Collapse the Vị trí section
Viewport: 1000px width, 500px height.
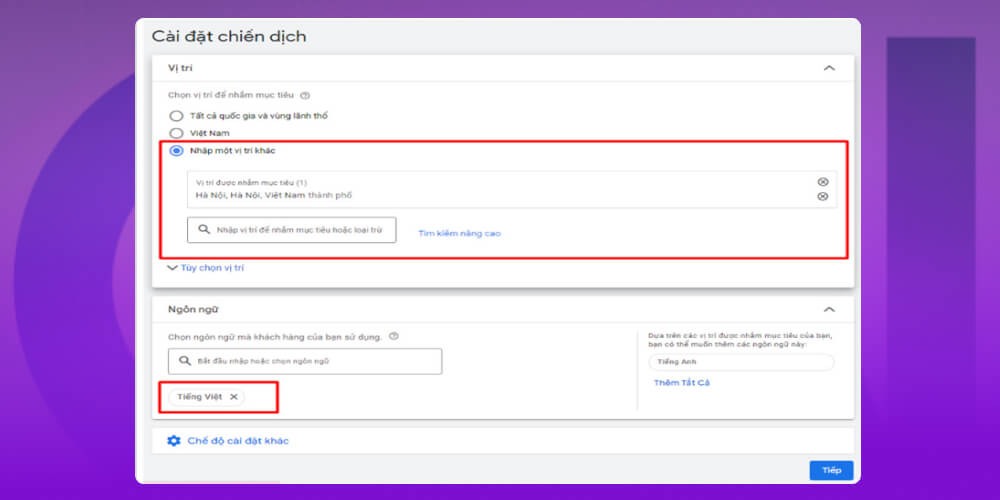[828, 68]
